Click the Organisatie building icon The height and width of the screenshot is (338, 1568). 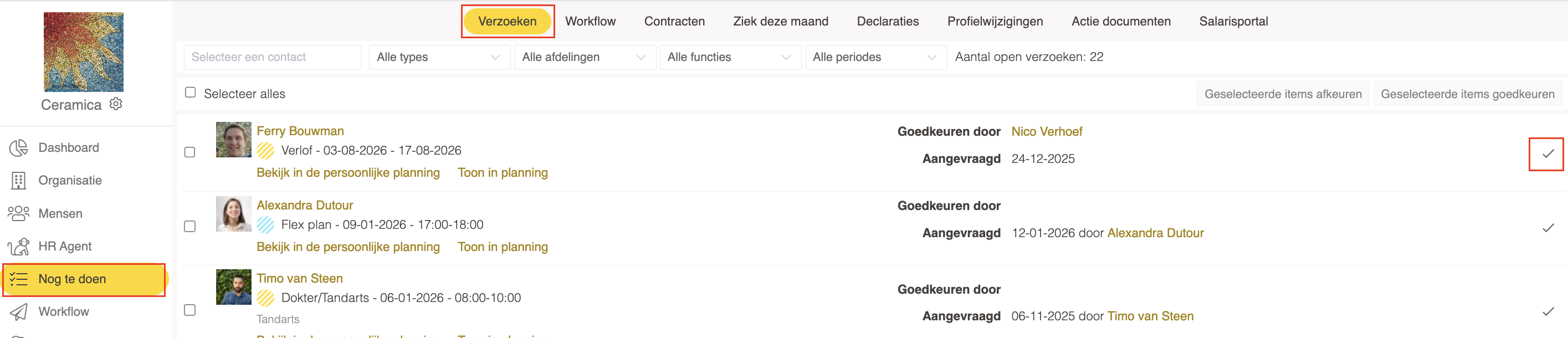pyautogui.click(x=19, y=181)
